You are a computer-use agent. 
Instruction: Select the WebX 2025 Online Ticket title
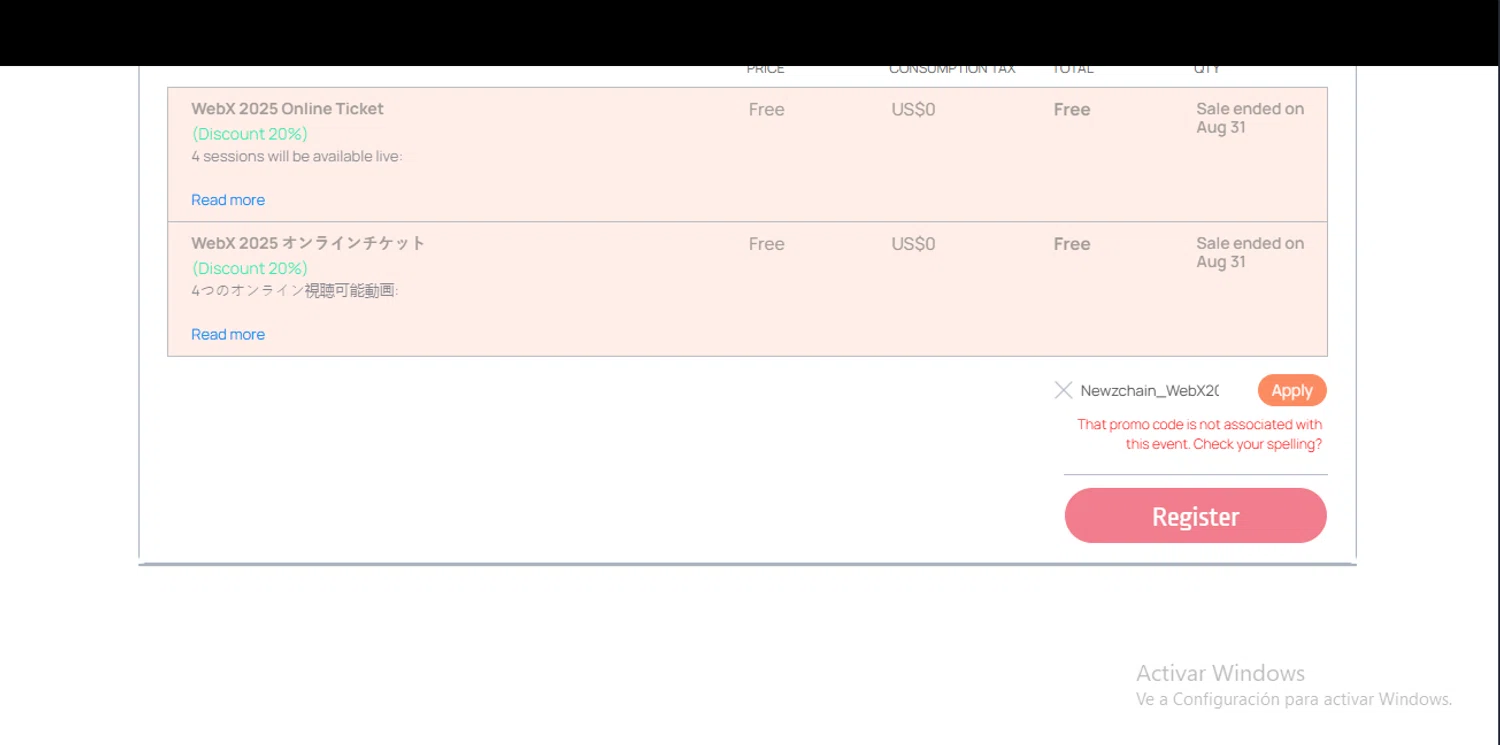click(287, 108)
